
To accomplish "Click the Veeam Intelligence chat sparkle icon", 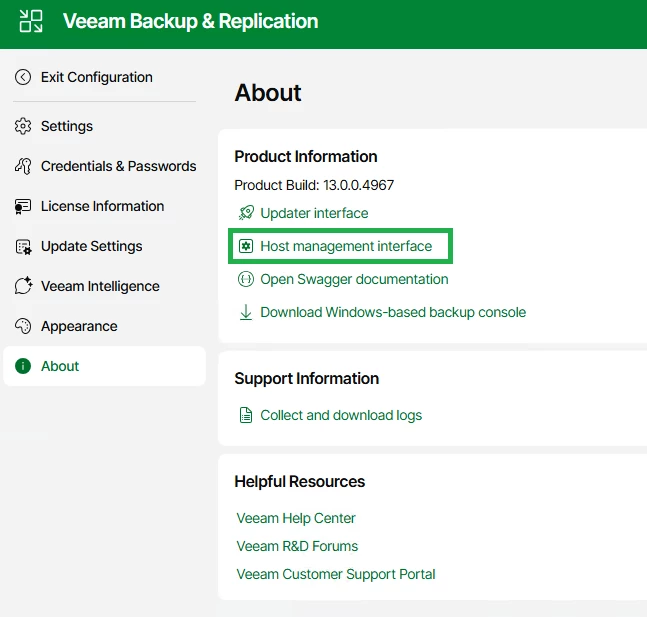I will click(x=23, y=286).
